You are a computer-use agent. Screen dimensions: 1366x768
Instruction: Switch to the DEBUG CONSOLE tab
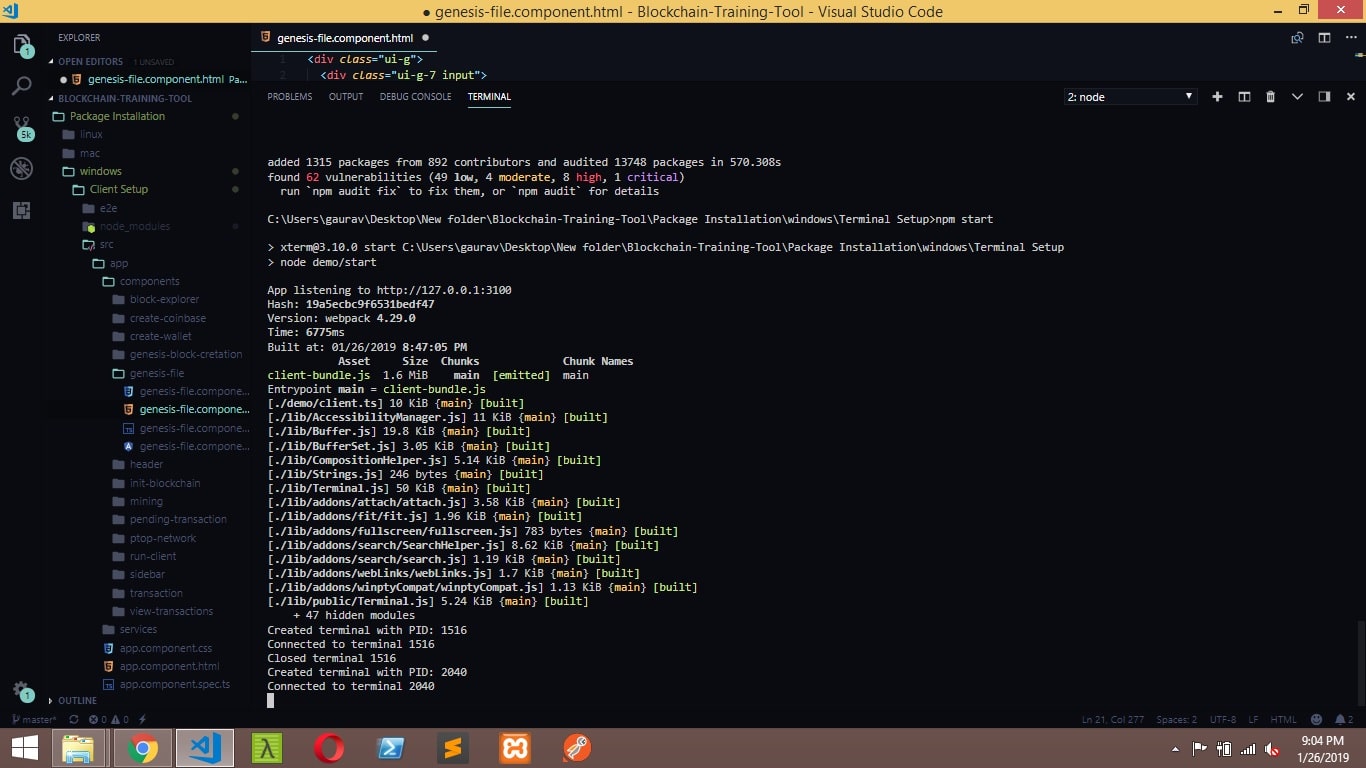(415, 97)
